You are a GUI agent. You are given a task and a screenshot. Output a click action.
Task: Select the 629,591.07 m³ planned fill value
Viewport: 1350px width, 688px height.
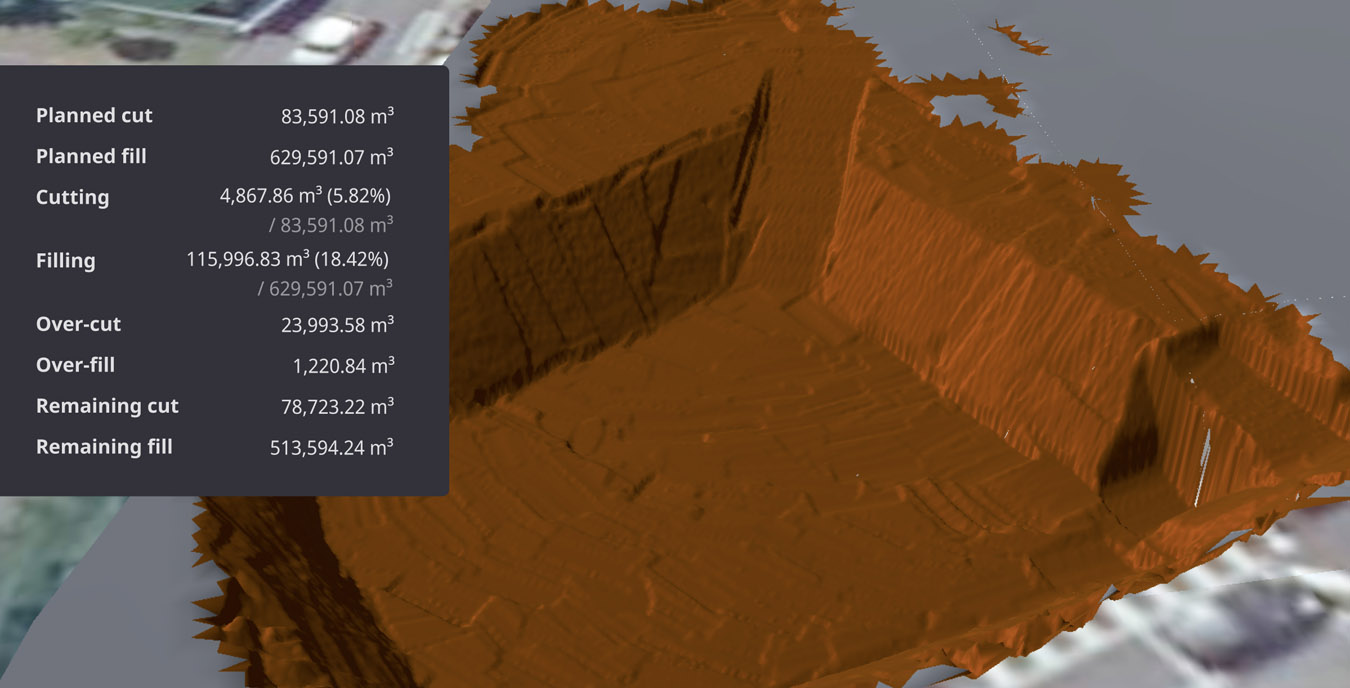click(331, 157)
